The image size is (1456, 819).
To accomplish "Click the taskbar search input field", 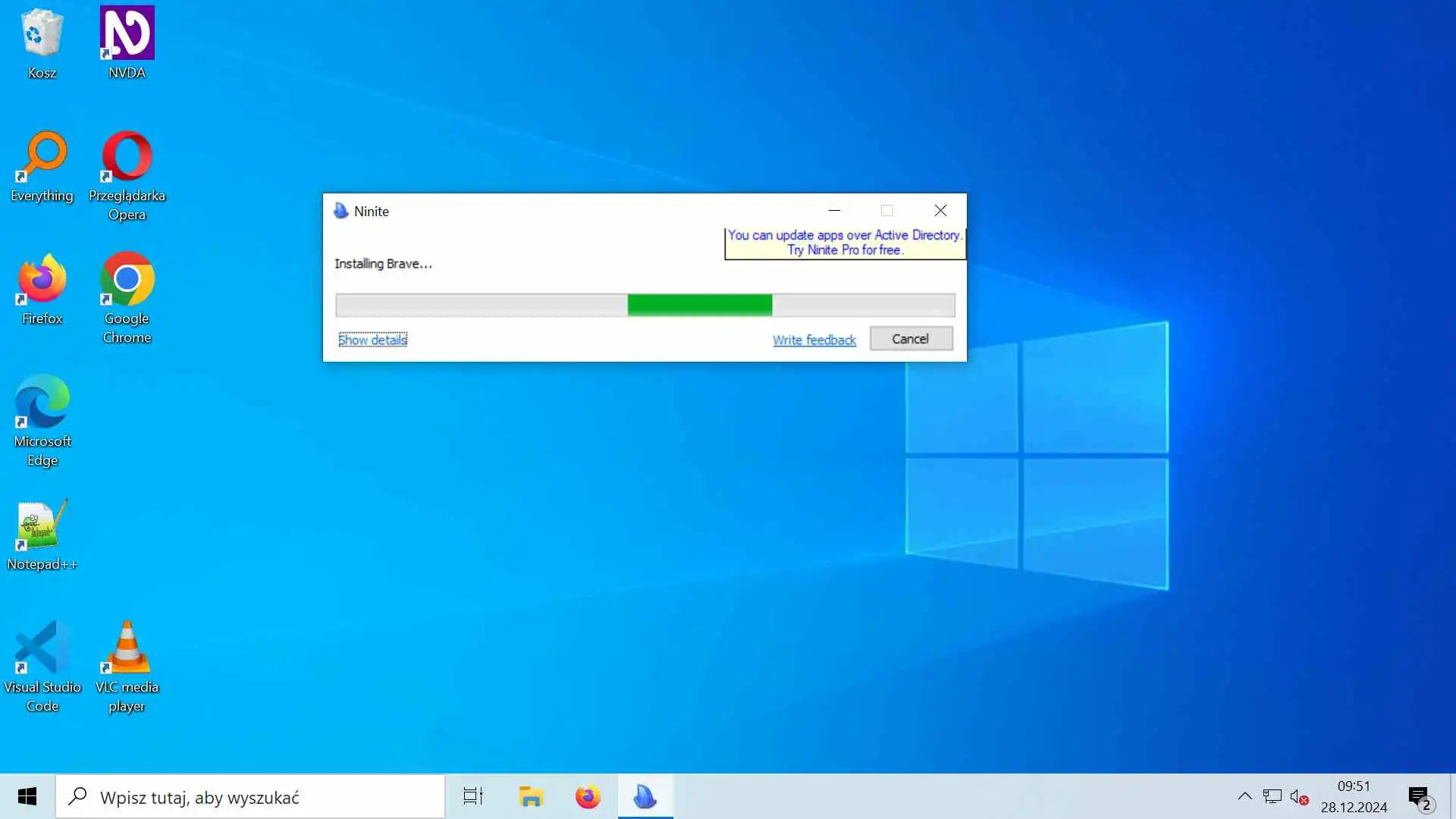I will click(250, 797).
